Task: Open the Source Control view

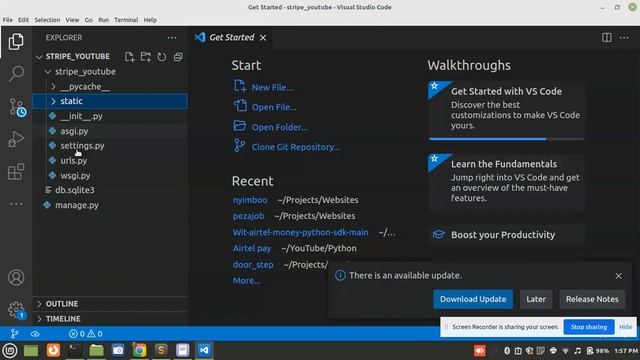Action: tap(17, 107)
